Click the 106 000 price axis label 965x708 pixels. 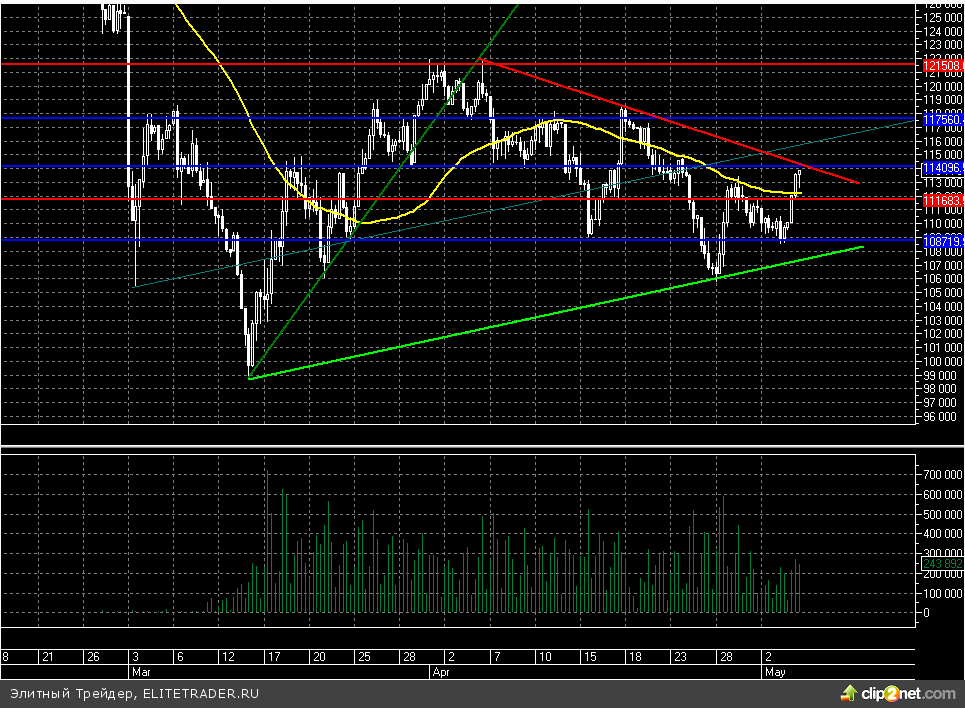[x=942, y=278]
